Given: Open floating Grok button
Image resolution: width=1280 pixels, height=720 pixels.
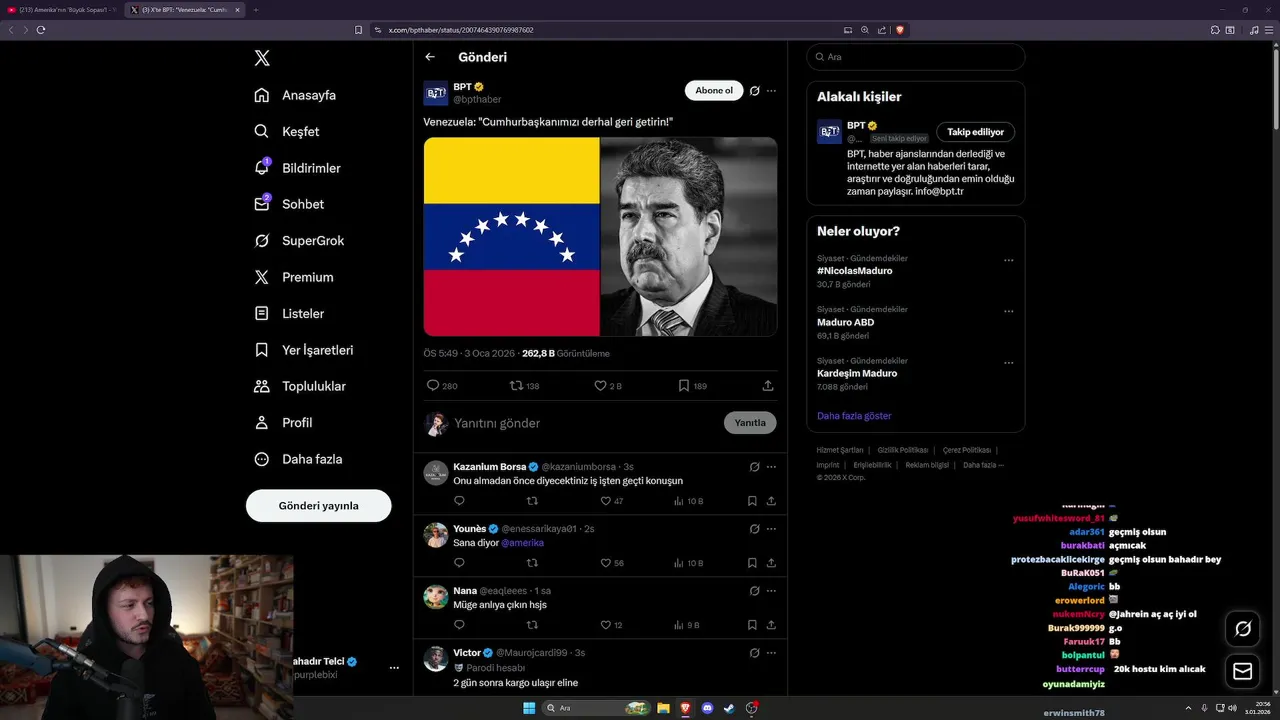Looking at the screenshot, I should click(1243, 629).
